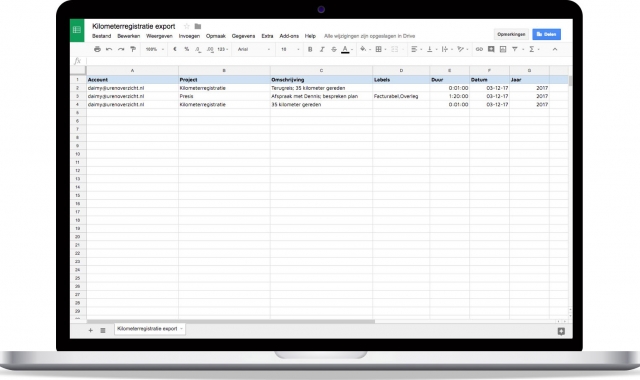
Task: Toggle italic formatting
Action: coord(322,49)
